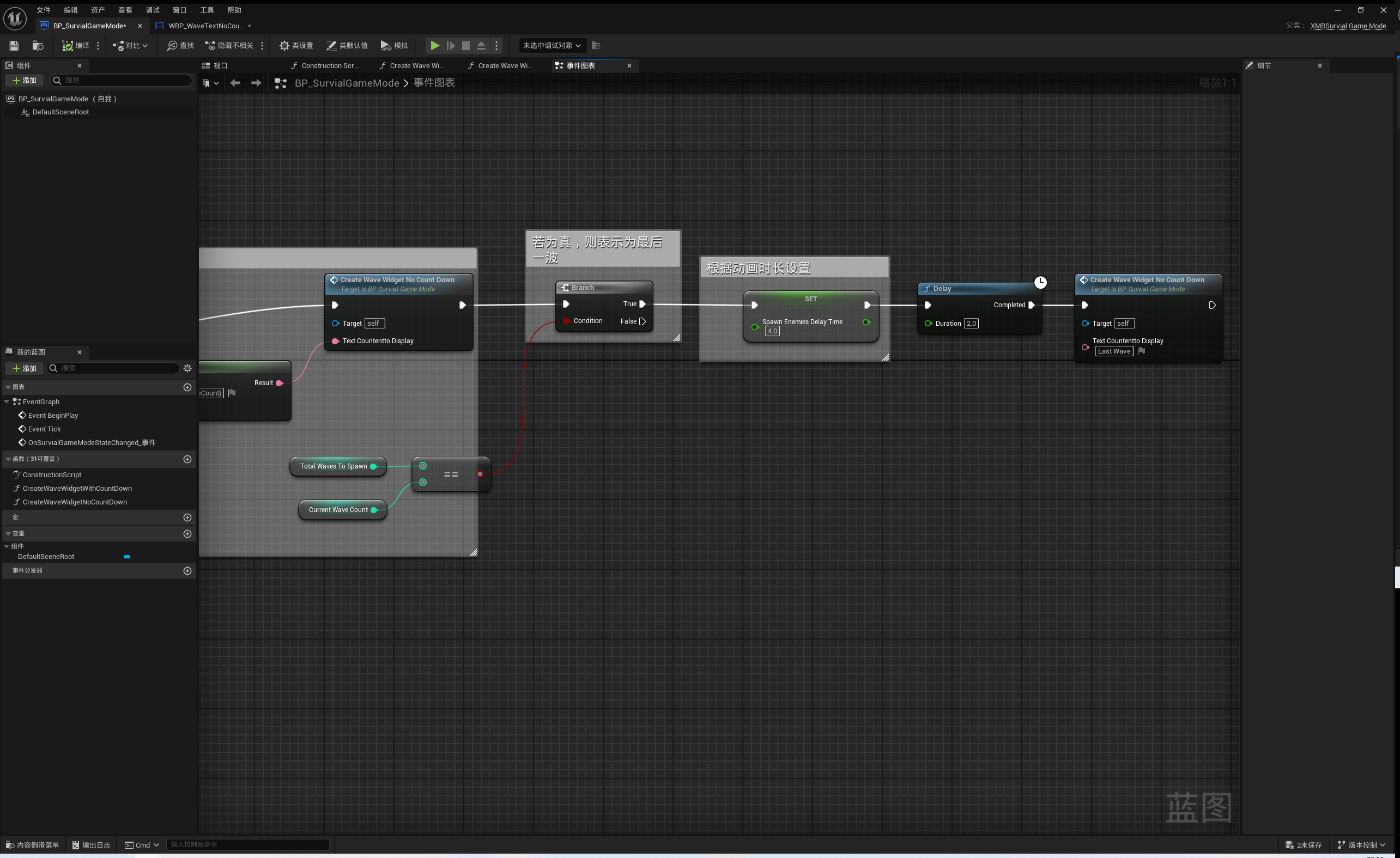Navigate back in graph history
This screenshot has width=1400, height=858.
(235, 83)
